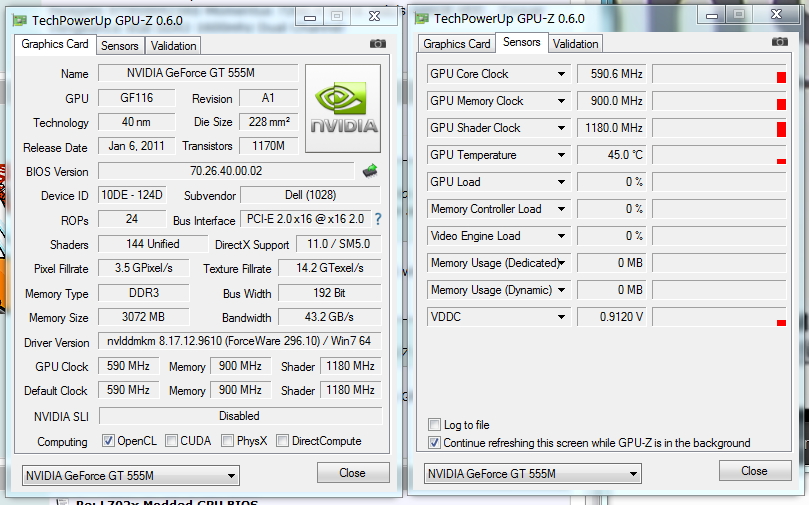Click the 45.0 °C temperature reading

tap(611, 155)
